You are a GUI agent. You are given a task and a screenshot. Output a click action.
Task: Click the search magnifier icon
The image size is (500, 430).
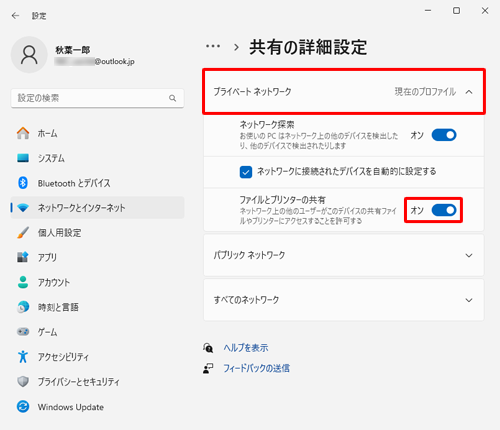click(172, 98)
